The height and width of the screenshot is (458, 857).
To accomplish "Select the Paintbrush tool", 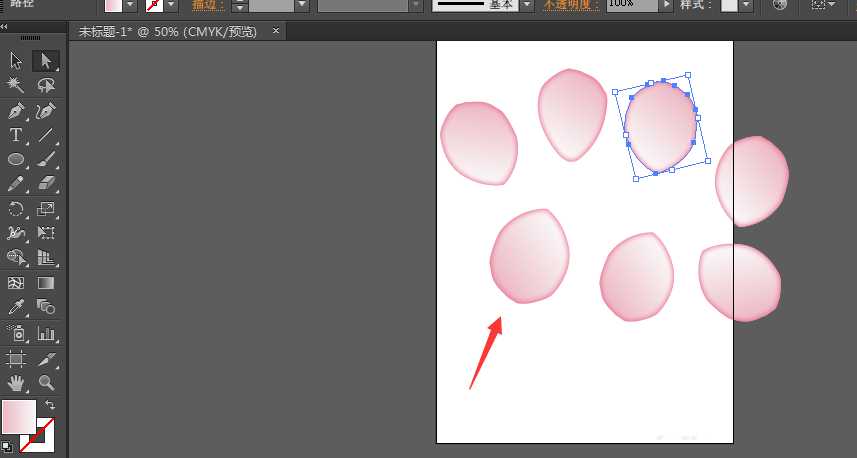I will (46, 159).
